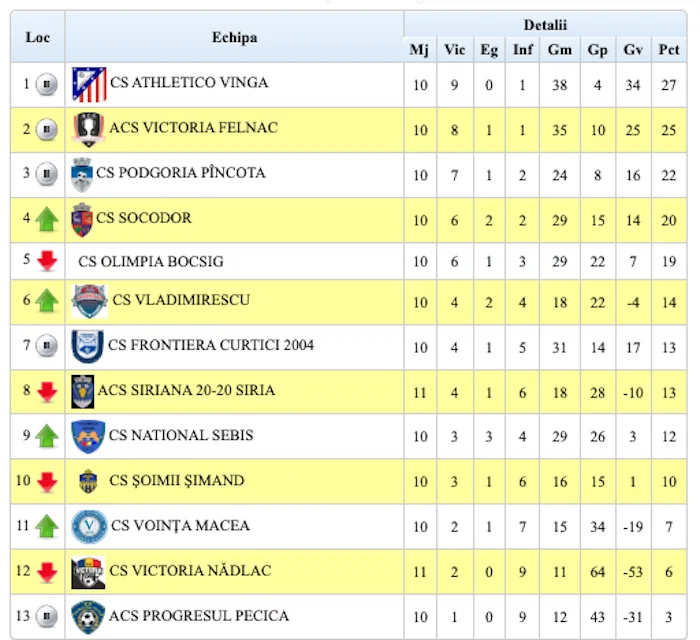Click the CS National Sebis crest

point(88,436)
